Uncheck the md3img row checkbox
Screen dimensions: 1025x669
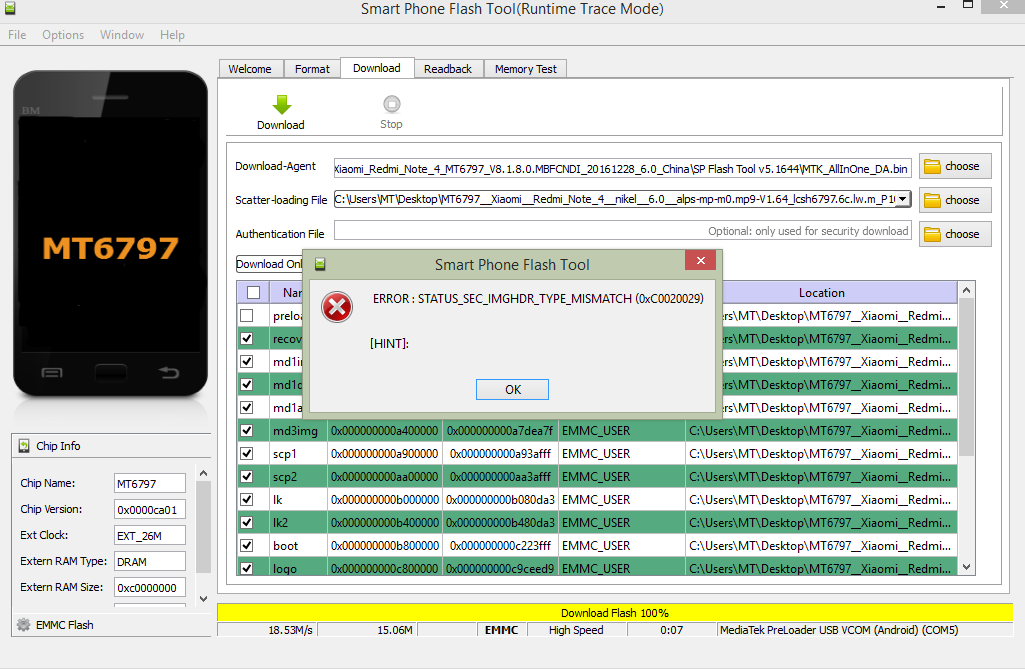tap(246, 430)
